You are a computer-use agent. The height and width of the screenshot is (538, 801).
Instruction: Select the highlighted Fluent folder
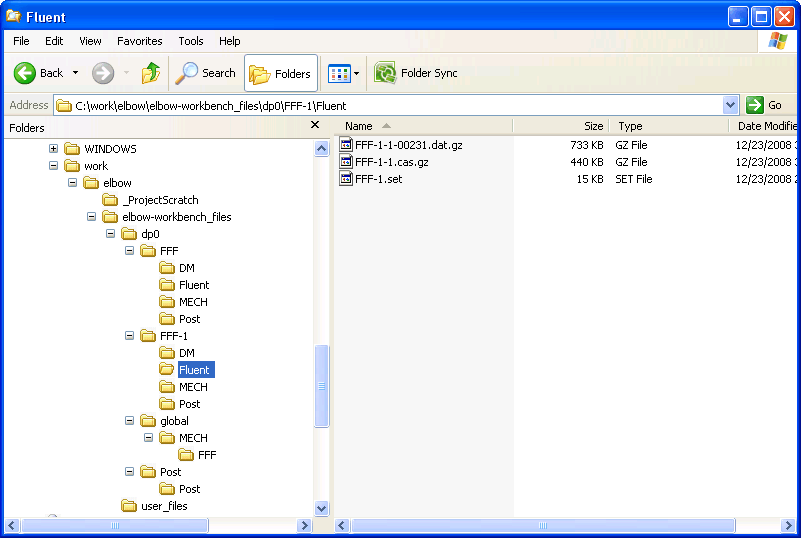click(x=196, y=370)
